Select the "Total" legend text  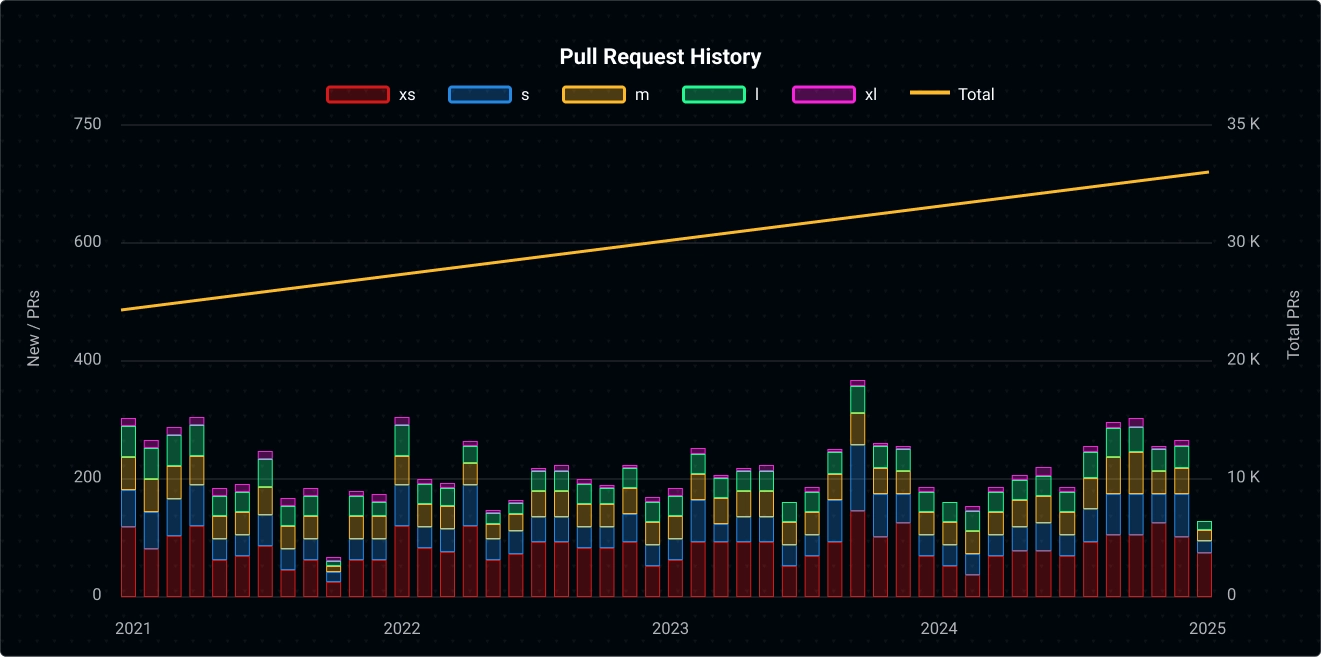pyautogui.click(x=976, y=94)
